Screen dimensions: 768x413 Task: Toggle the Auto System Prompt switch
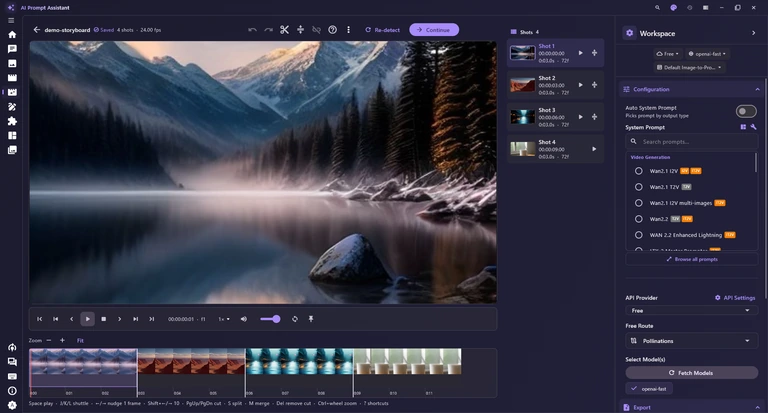[746, 112]
